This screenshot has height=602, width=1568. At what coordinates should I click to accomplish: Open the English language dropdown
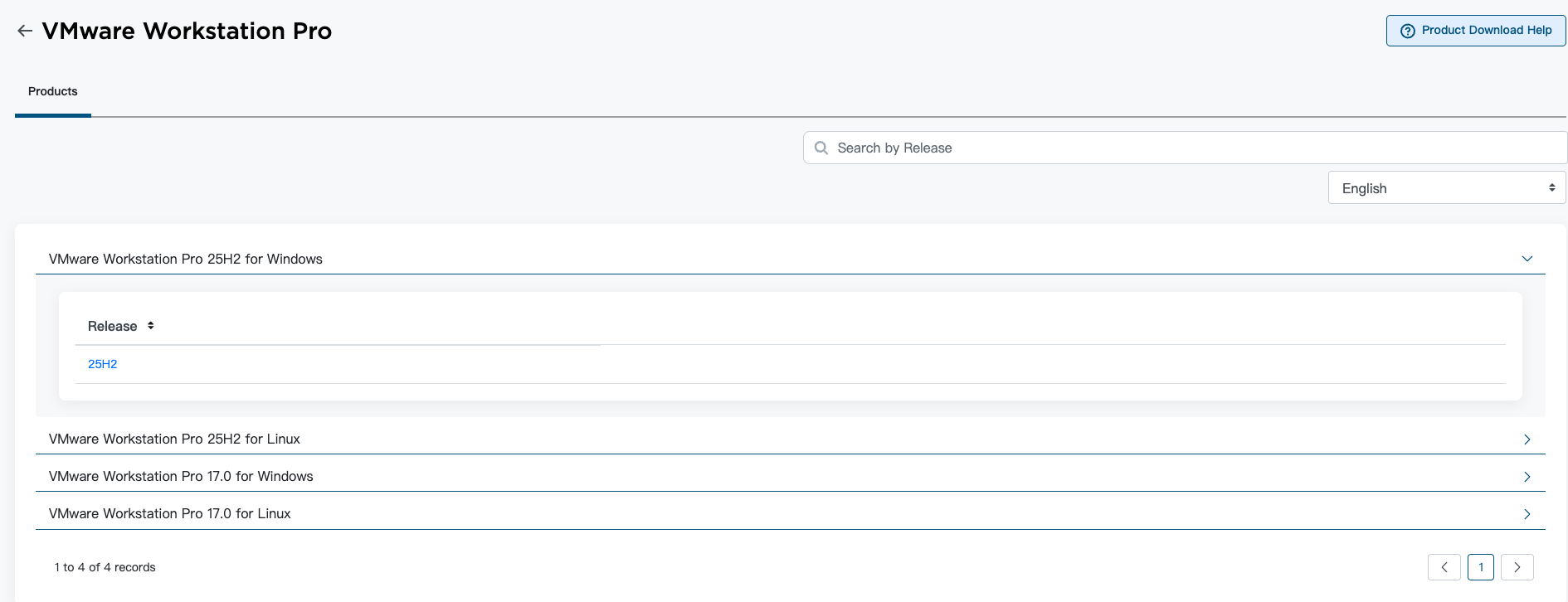1446,188
